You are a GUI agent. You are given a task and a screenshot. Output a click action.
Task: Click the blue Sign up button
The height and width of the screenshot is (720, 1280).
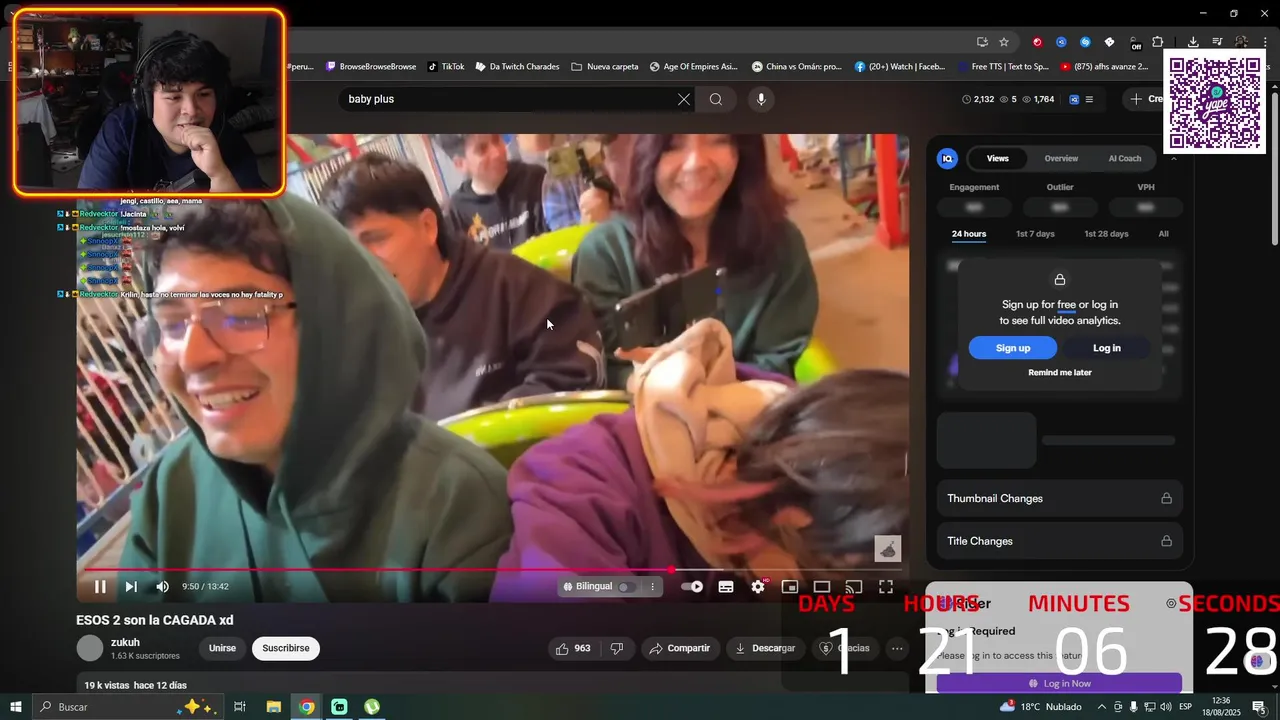[x=1013, y=348]
